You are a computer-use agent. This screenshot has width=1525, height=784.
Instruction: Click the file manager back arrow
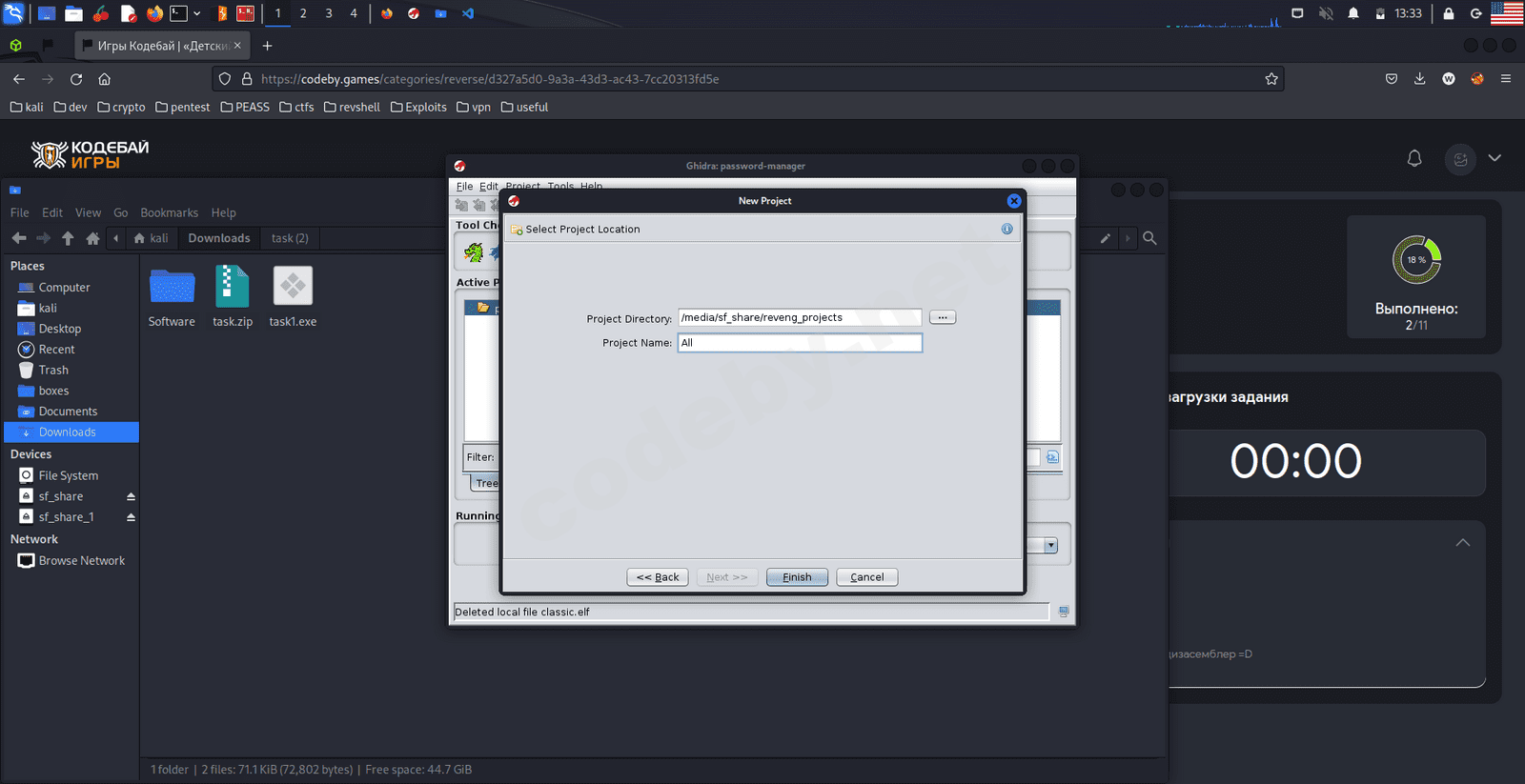[19, 238]
